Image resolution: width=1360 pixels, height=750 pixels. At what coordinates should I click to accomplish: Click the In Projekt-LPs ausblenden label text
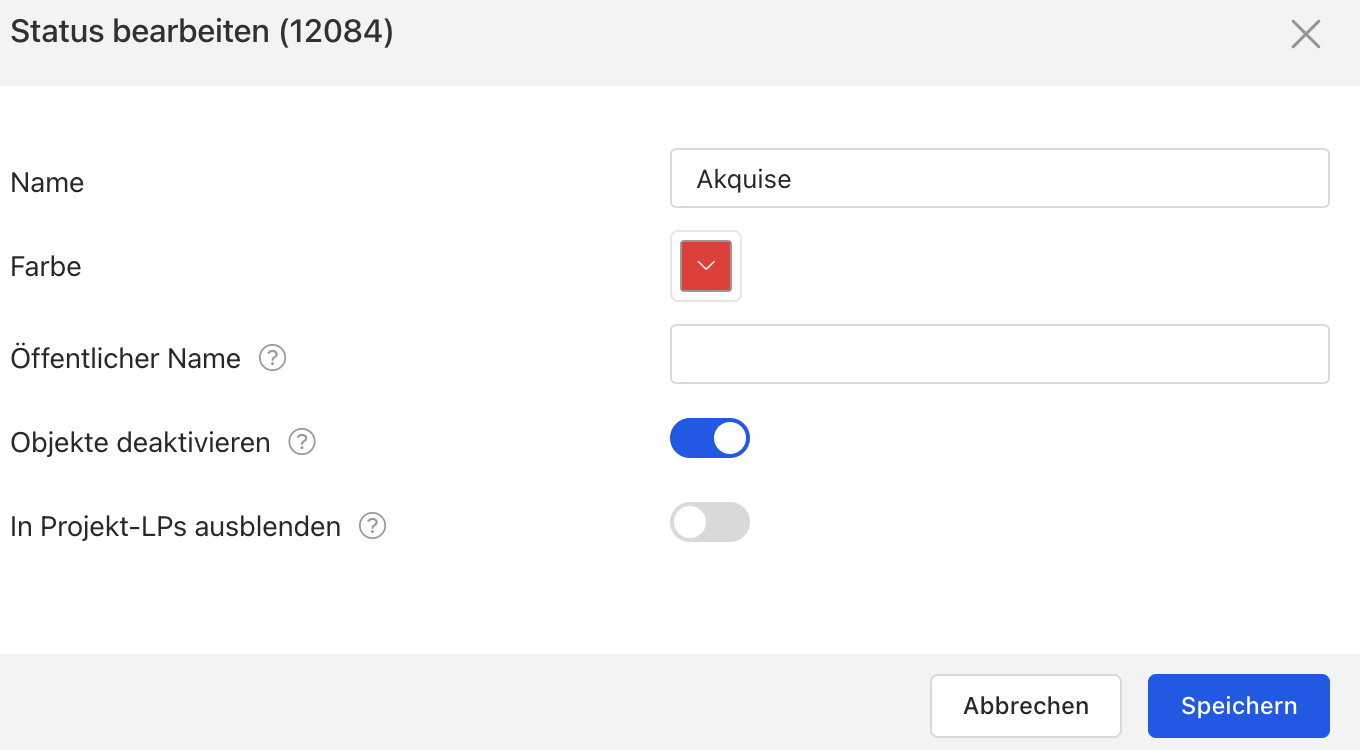click(176, 526)
